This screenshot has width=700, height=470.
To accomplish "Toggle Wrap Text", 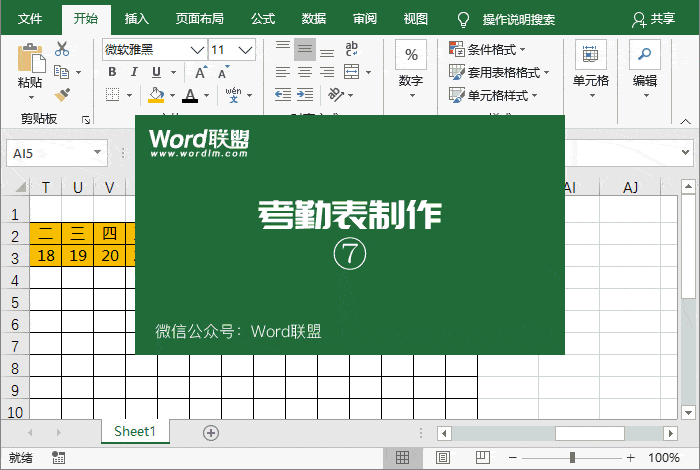I will 351,49.
